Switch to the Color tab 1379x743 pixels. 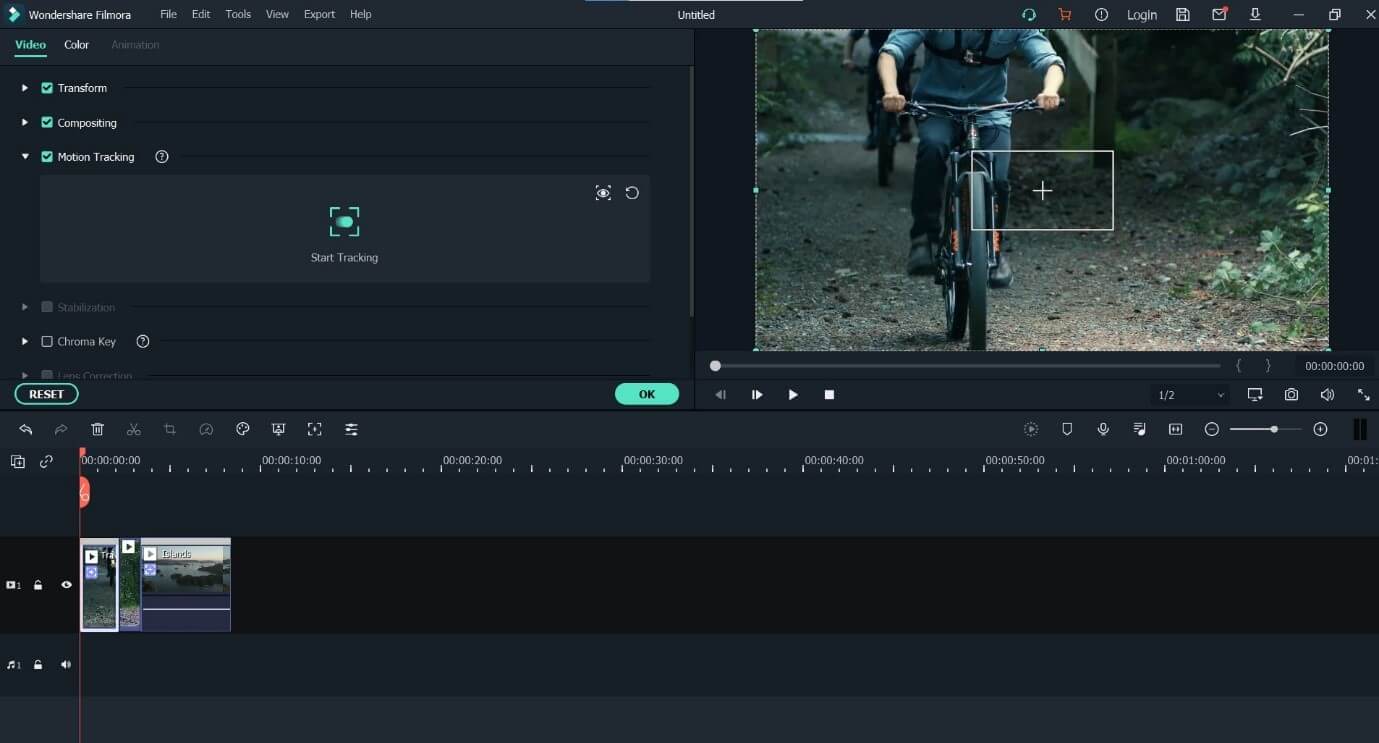[x=77, y=45]
